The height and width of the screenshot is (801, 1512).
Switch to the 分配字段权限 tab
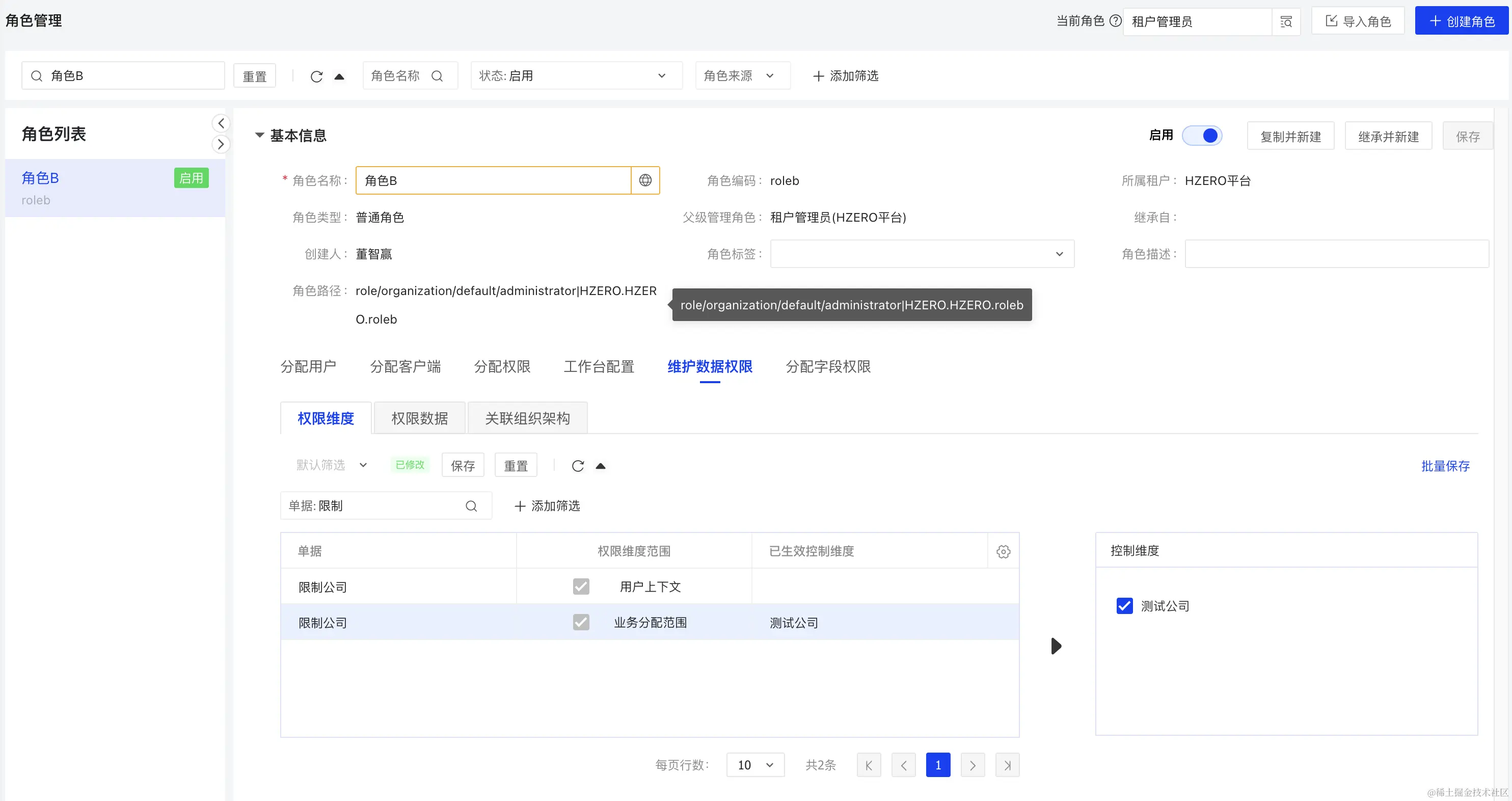tap(828, 366)
